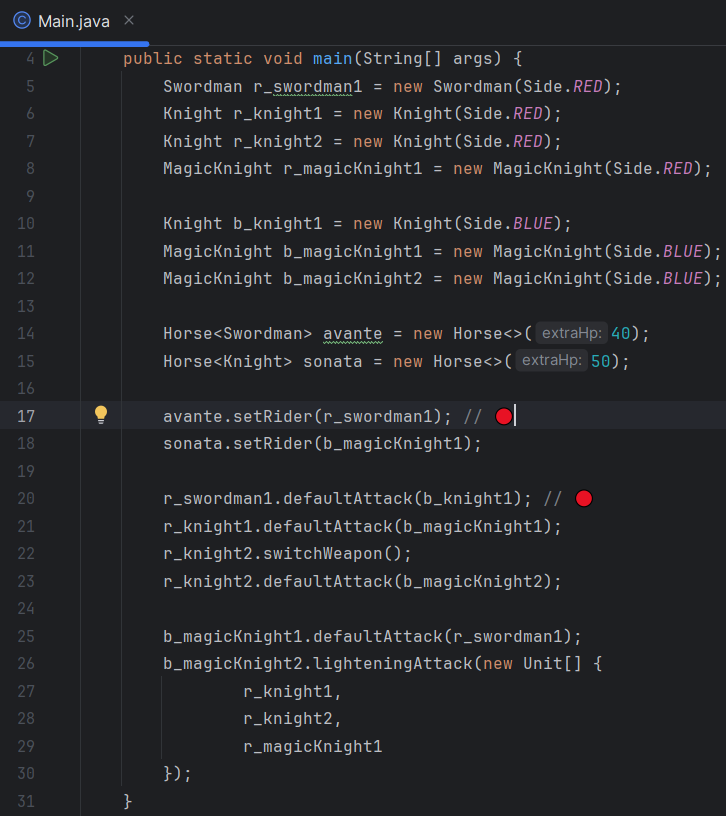Click lighteningAttack method call on line 26
The image size is (726, 816).
(393, 664)
